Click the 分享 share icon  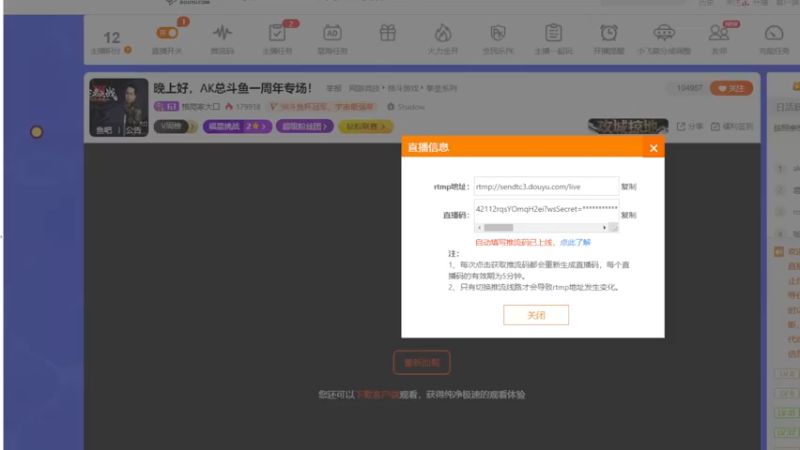click(689, 126)
